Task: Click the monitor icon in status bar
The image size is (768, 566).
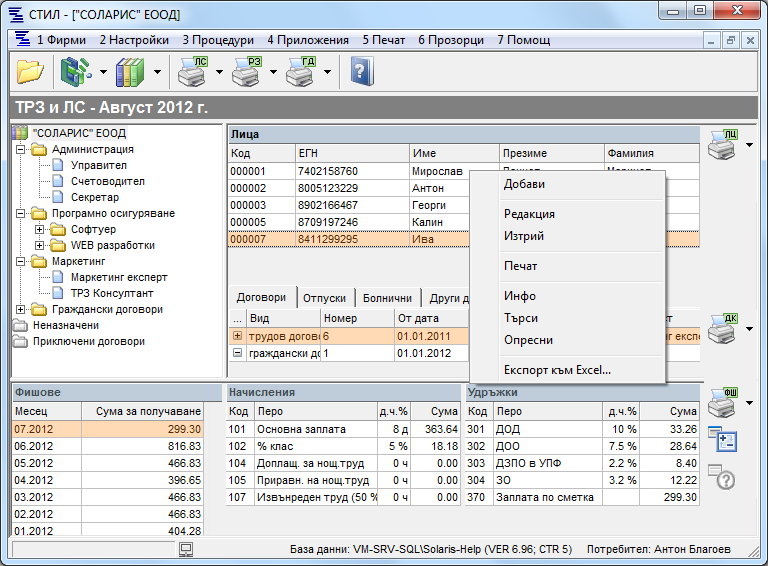Action: (x=186, y=549)
